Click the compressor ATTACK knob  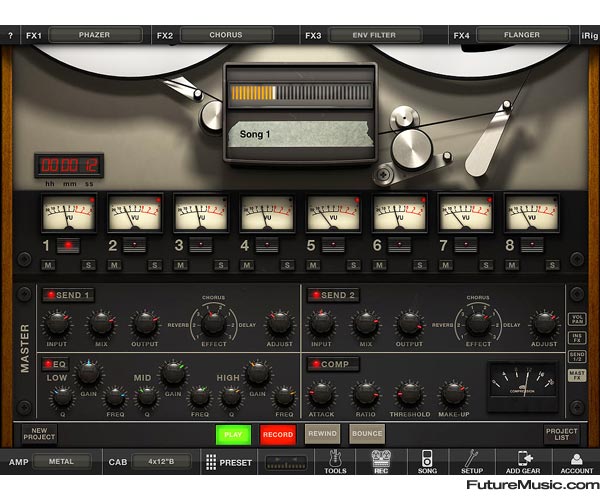pyautogui.click(x=322, y=394)
